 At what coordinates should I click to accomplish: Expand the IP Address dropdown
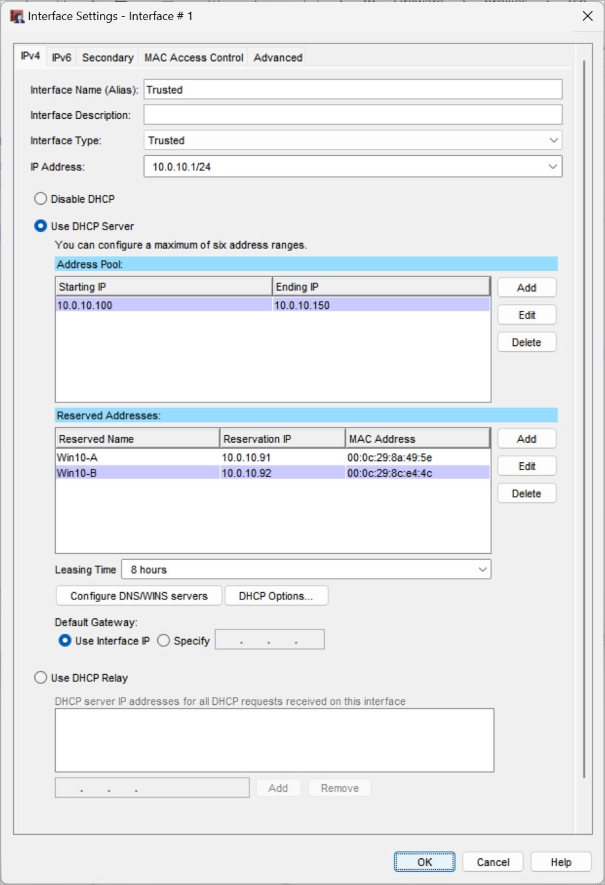pos(353,167)
